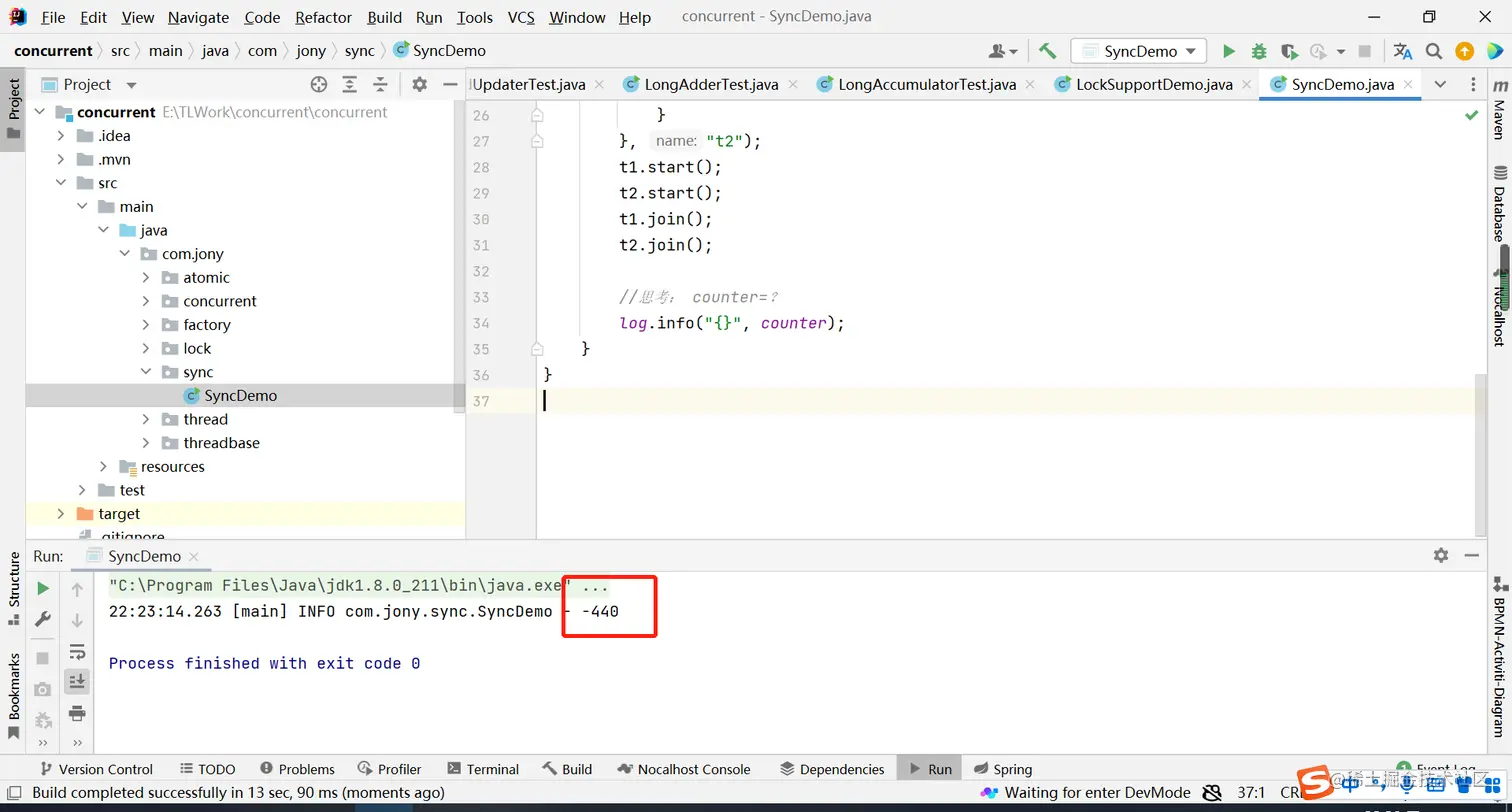Expand the resources folder
Viewport: 1512px width, 812px height.
(x=103, y=467)
